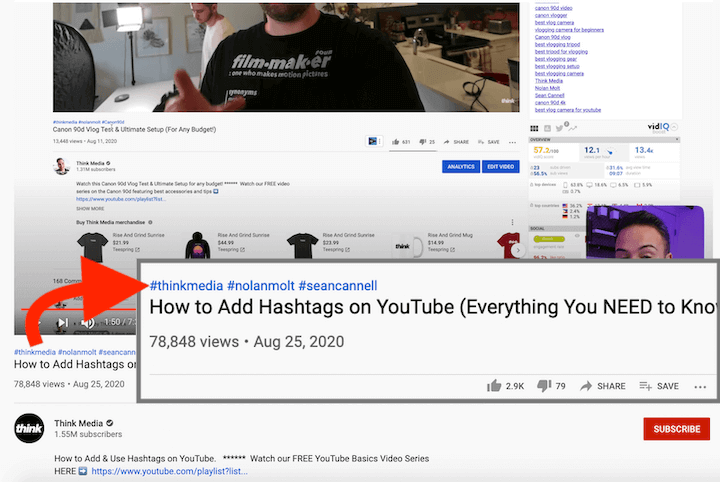Click the Canon 90d Vlog Test video frame
The width and height of the screenshot is (720, 482).
286,57
